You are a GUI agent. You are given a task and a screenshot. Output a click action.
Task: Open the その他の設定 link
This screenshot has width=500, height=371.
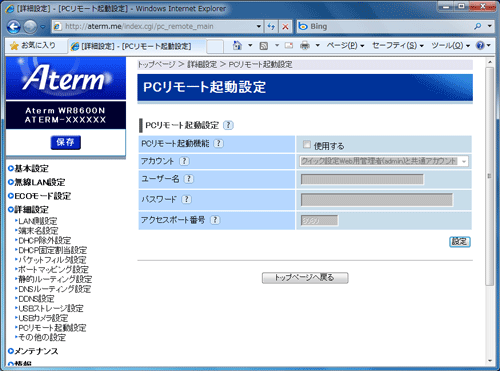coord(42,337)
